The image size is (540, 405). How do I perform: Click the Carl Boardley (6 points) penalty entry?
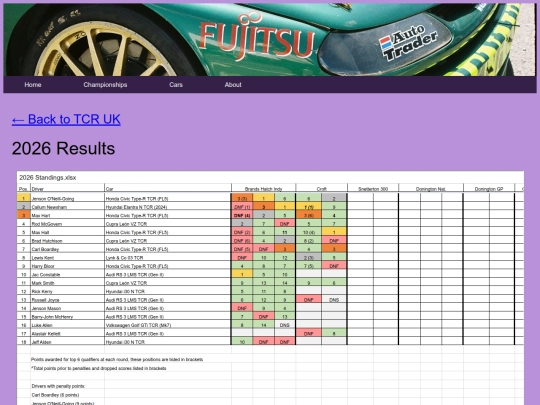[55, 395]
